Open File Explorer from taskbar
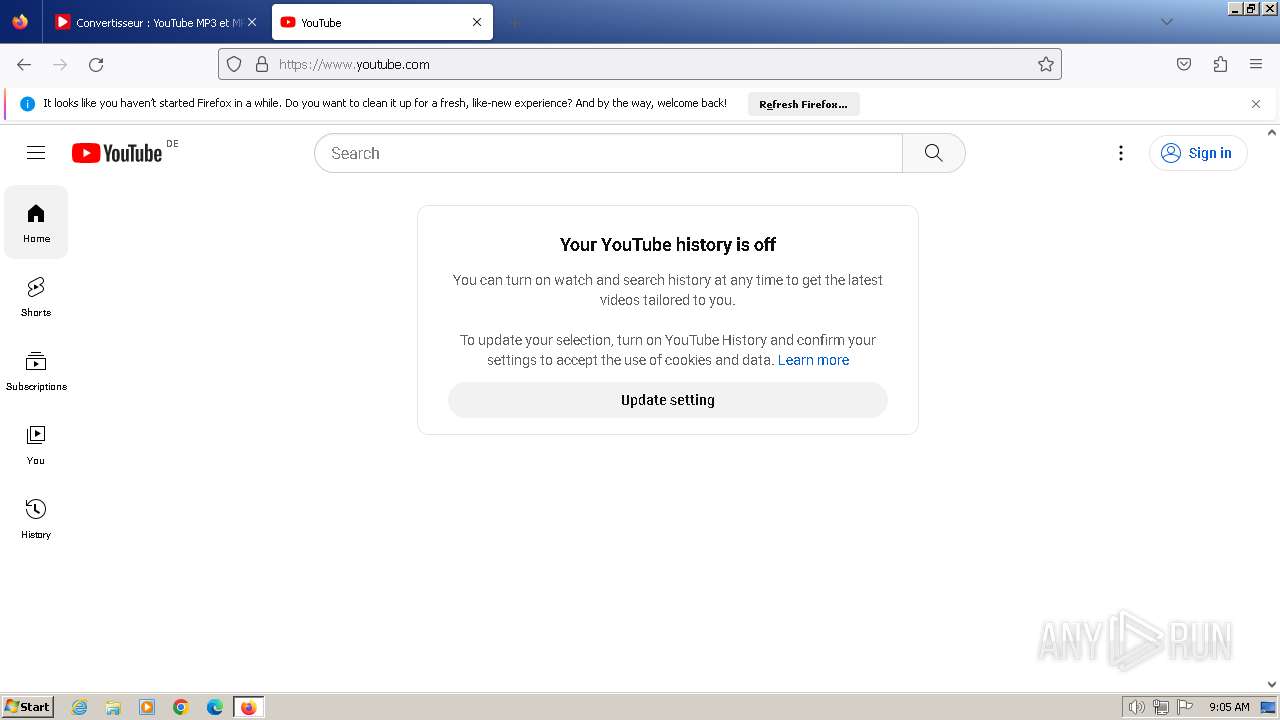Image resolution: width=1280 pixels, height=720 pixels. (x=113, y=707)
